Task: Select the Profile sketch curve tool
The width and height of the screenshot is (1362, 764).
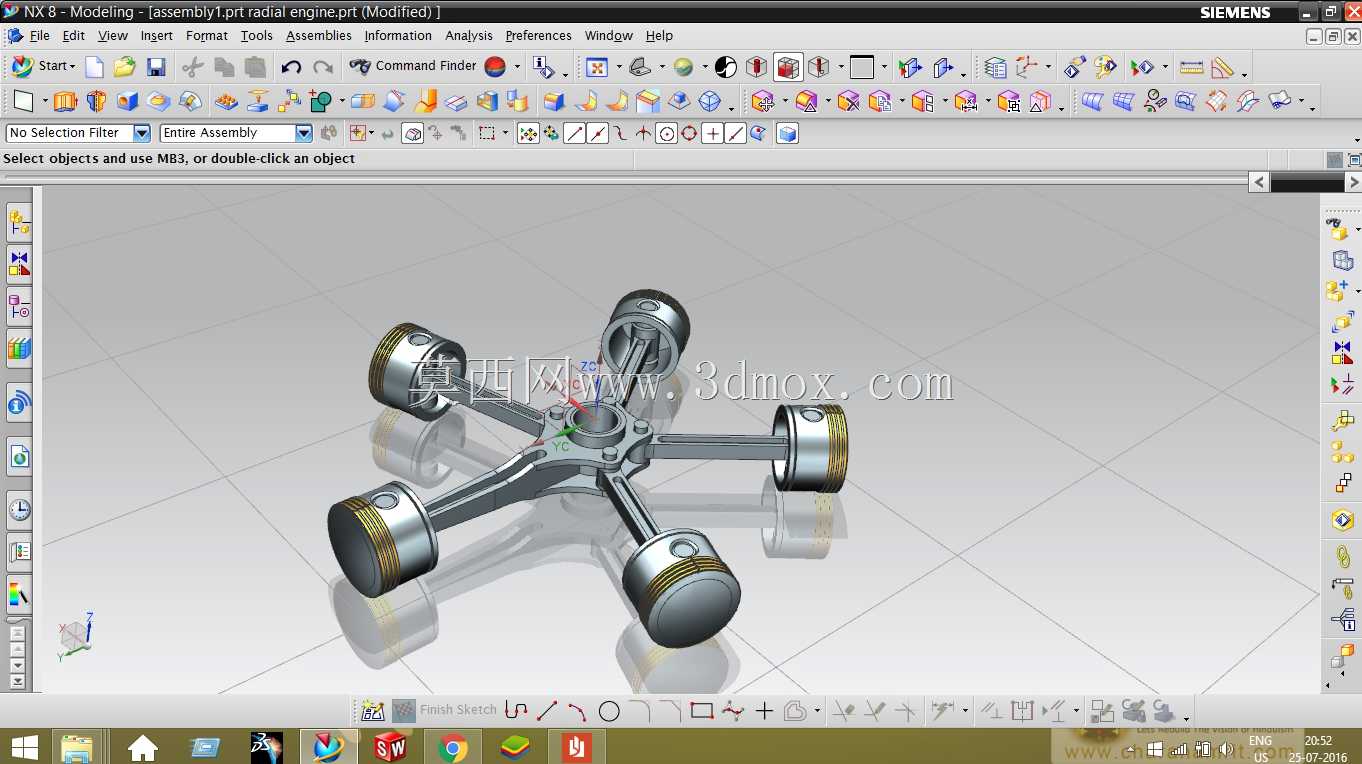Action: click(516, 711)
